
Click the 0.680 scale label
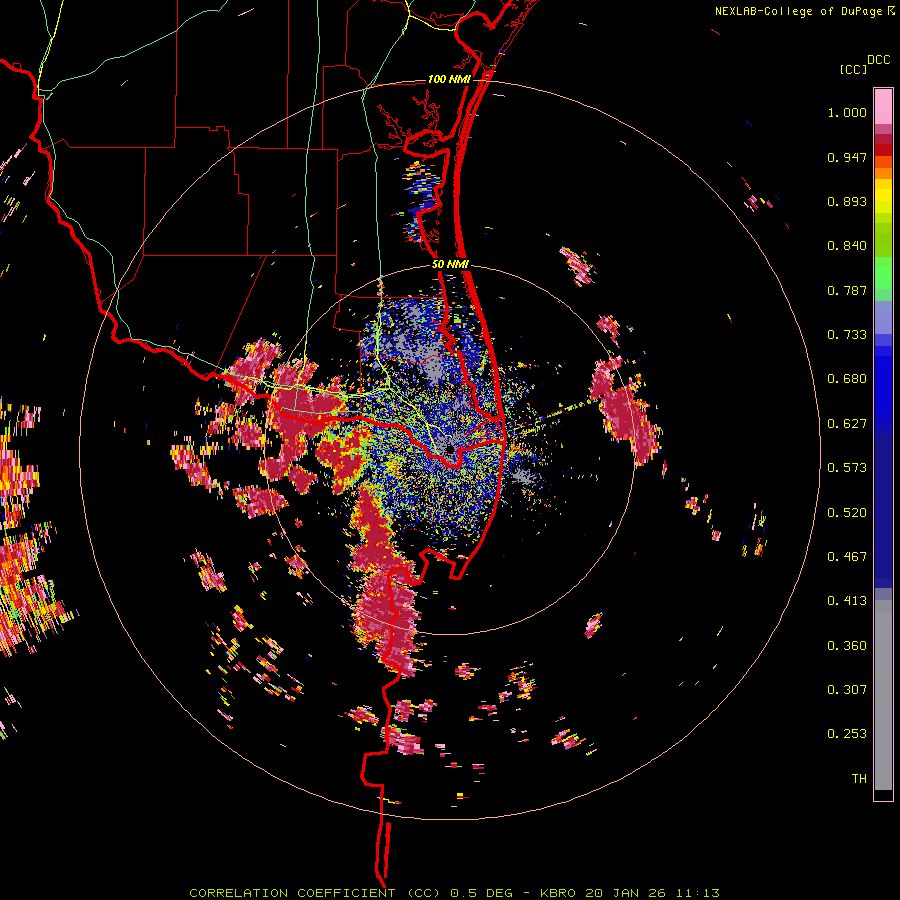847,379
